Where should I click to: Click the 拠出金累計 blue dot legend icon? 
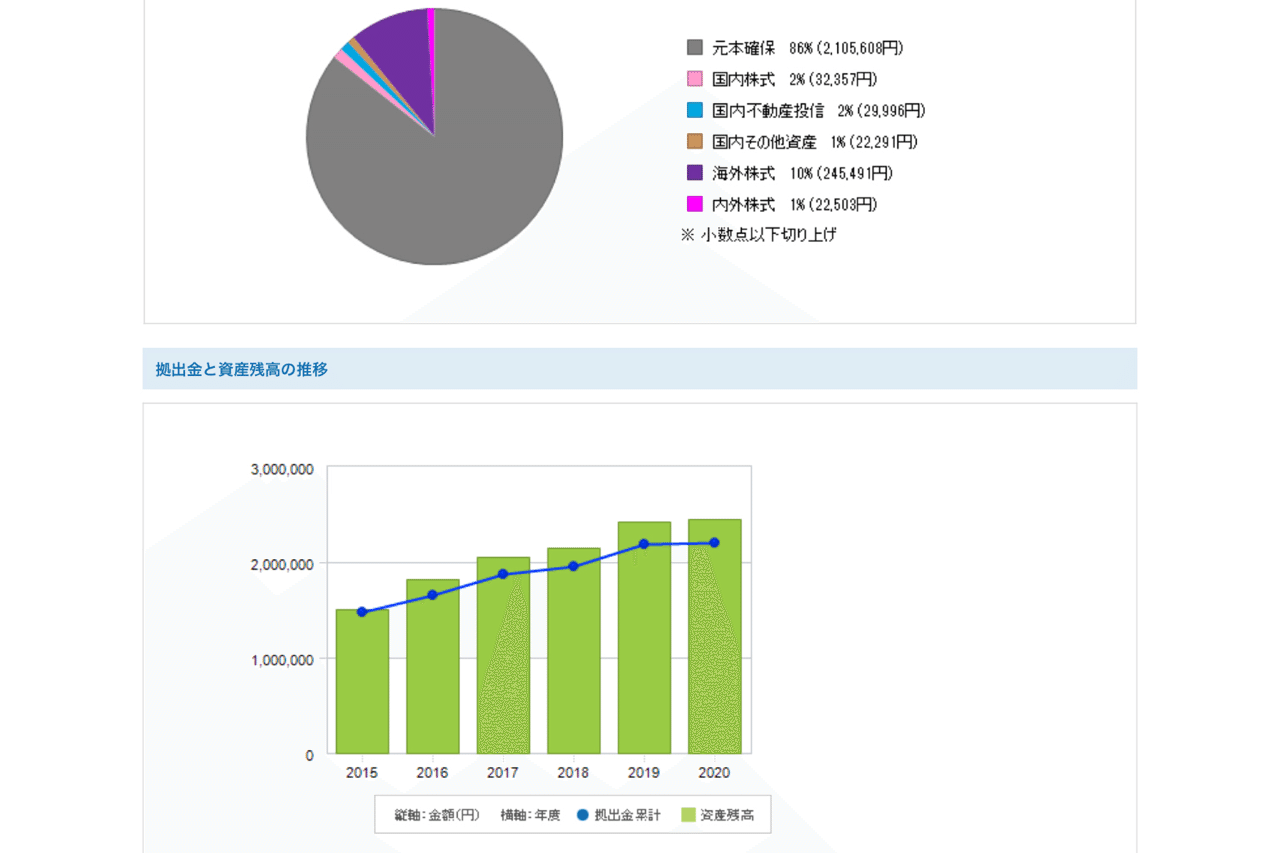[583, 815]
